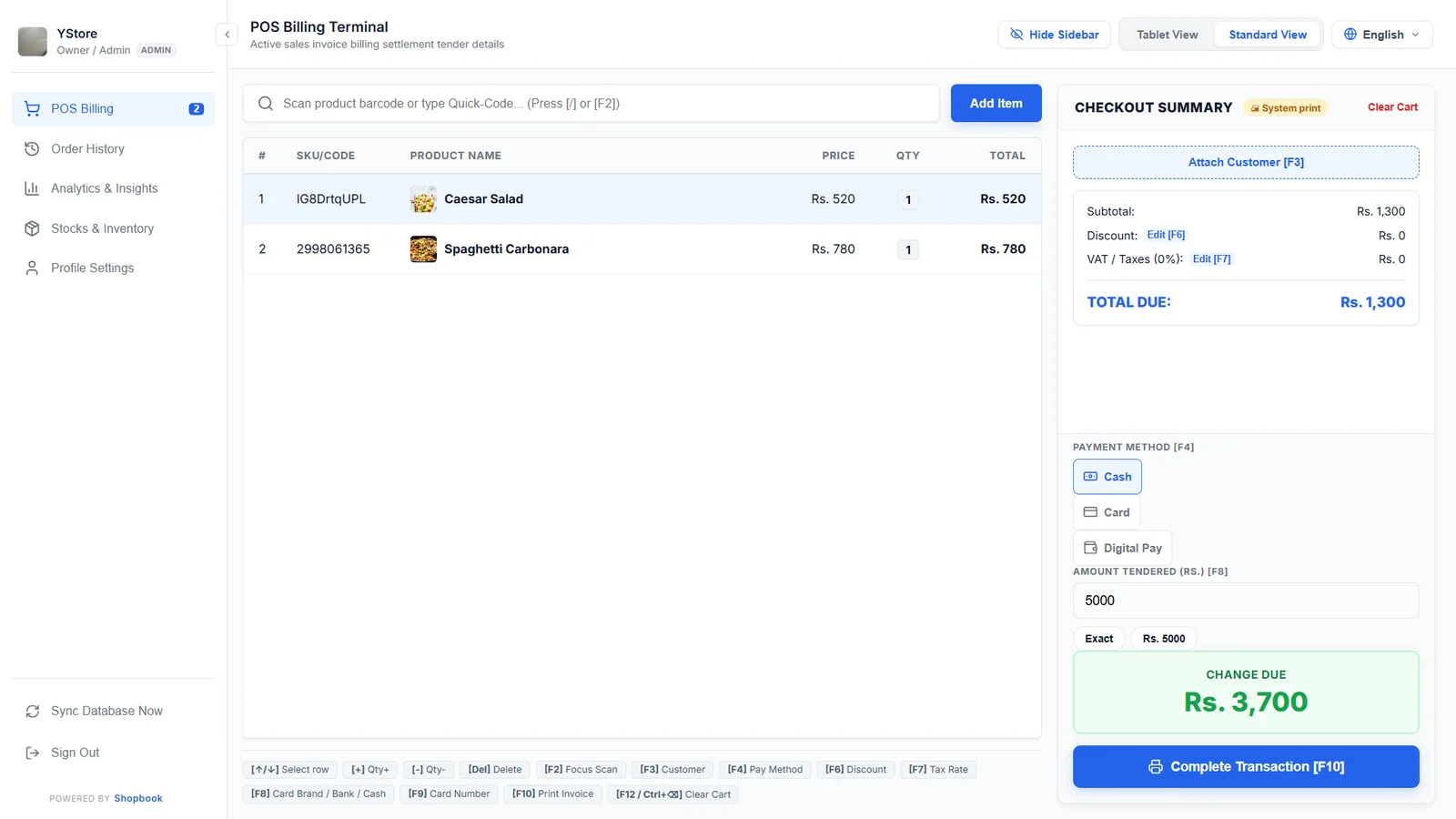Choose the Rs. 5000 quick amount chip
The image size is (1456, 819).
tap(1164, 639)
